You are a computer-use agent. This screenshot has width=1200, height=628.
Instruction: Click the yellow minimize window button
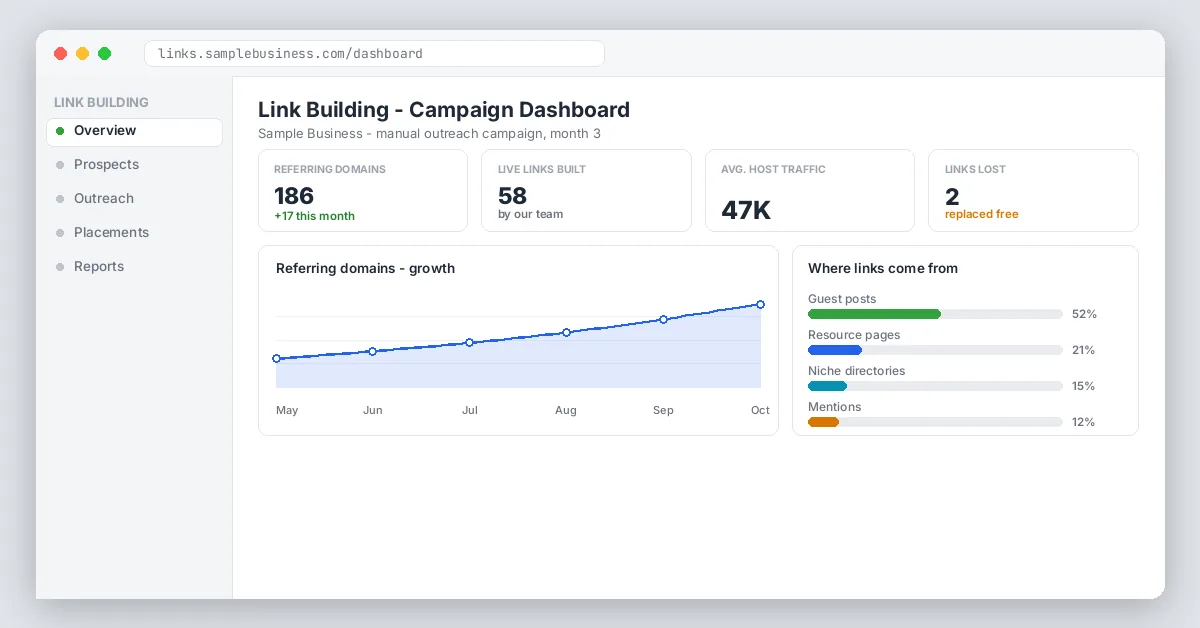coord(82,54)
